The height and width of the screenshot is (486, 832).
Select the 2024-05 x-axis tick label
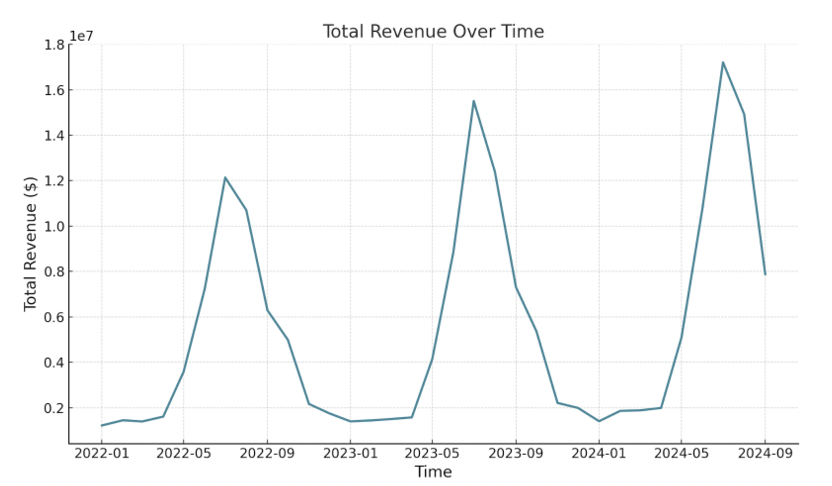681,453
